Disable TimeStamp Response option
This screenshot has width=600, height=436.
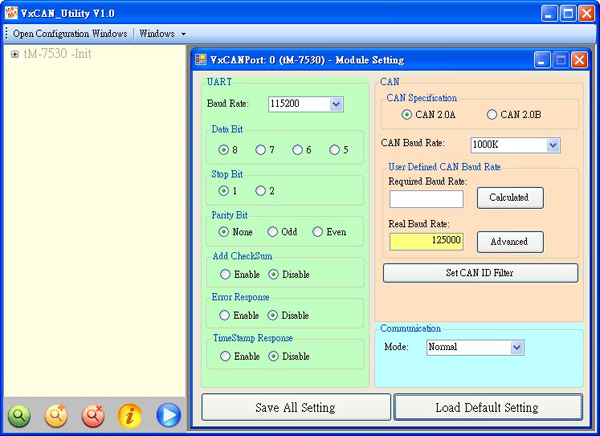click(273, 356)
